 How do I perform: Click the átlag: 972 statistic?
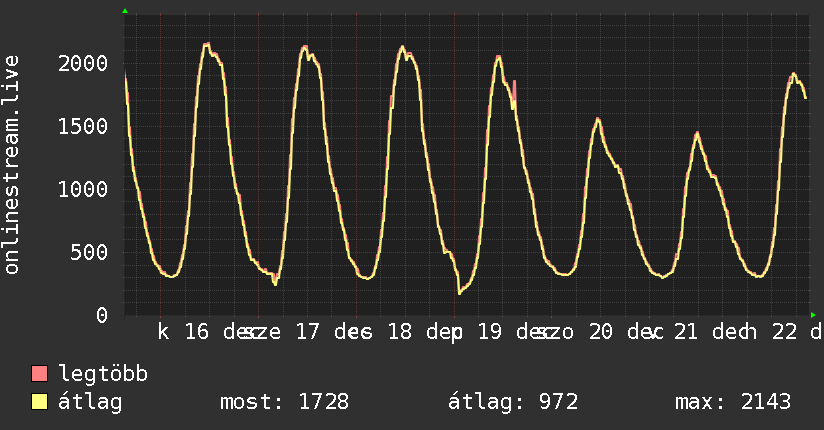click(x=513, y=402)
